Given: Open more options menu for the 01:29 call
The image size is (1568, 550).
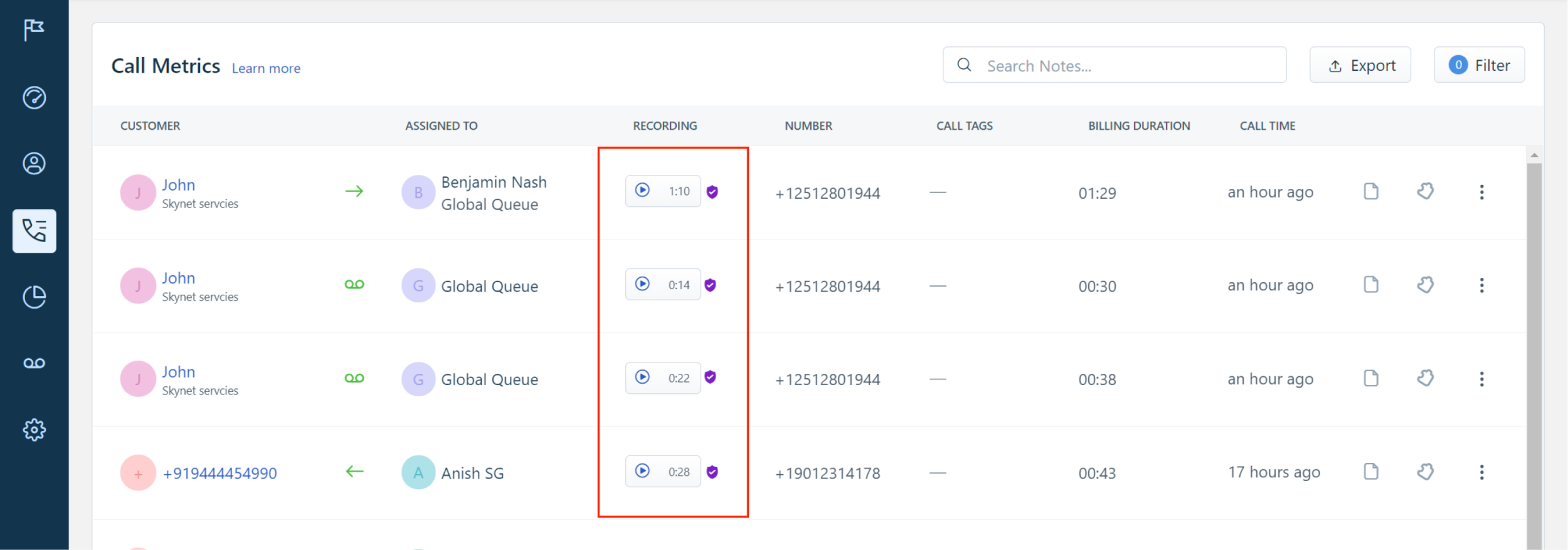Looking at the screenshot, I should pos(1481,192).
